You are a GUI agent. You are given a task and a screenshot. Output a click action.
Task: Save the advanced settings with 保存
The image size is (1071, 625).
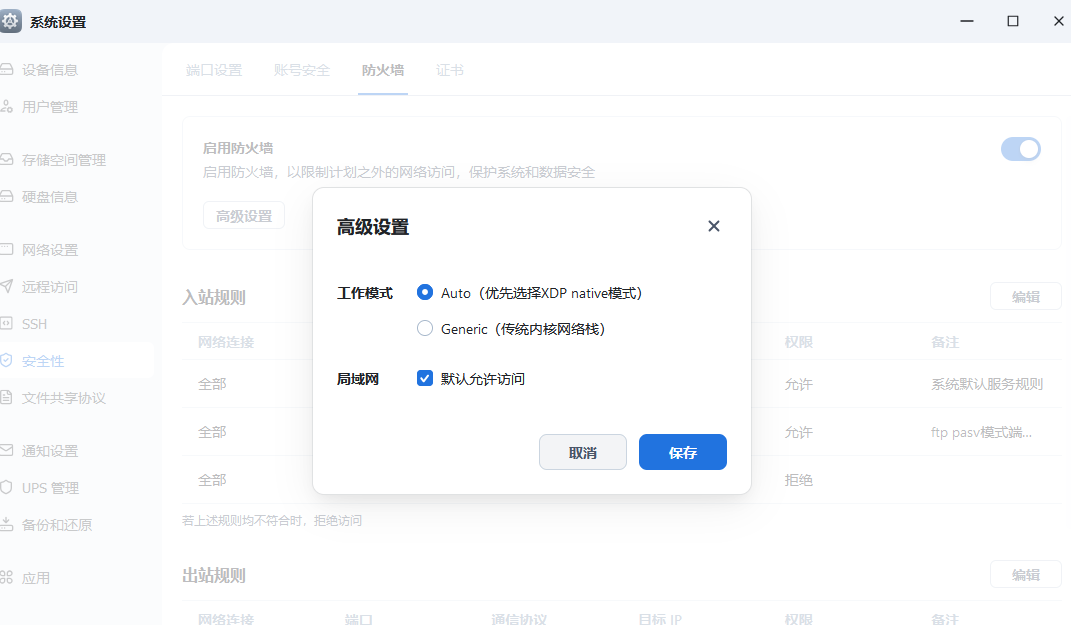[682, 452]
